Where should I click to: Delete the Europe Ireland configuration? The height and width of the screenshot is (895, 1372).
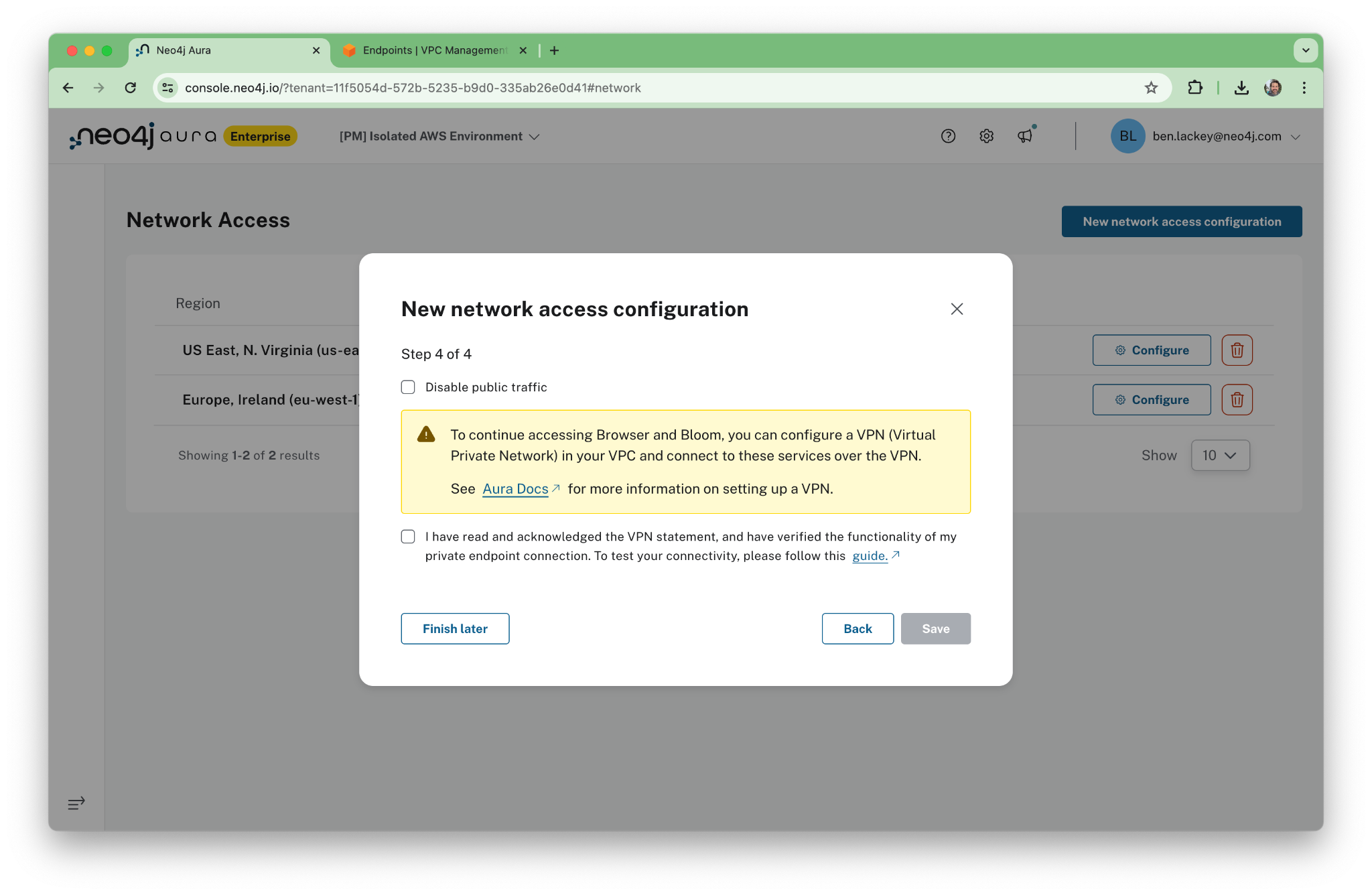(x=1237, y=400)
